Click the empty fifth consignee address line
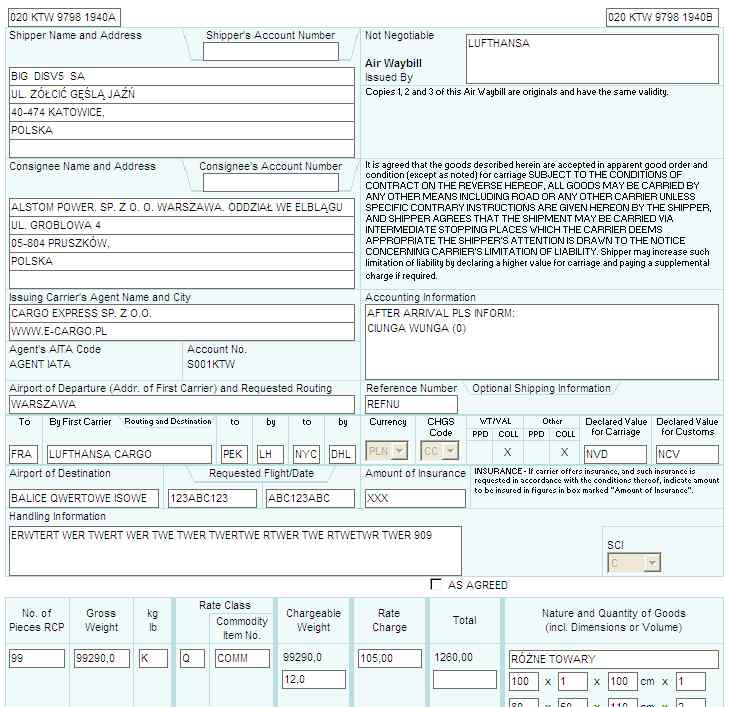Screen dimensions: 729x707 (182, 280)
